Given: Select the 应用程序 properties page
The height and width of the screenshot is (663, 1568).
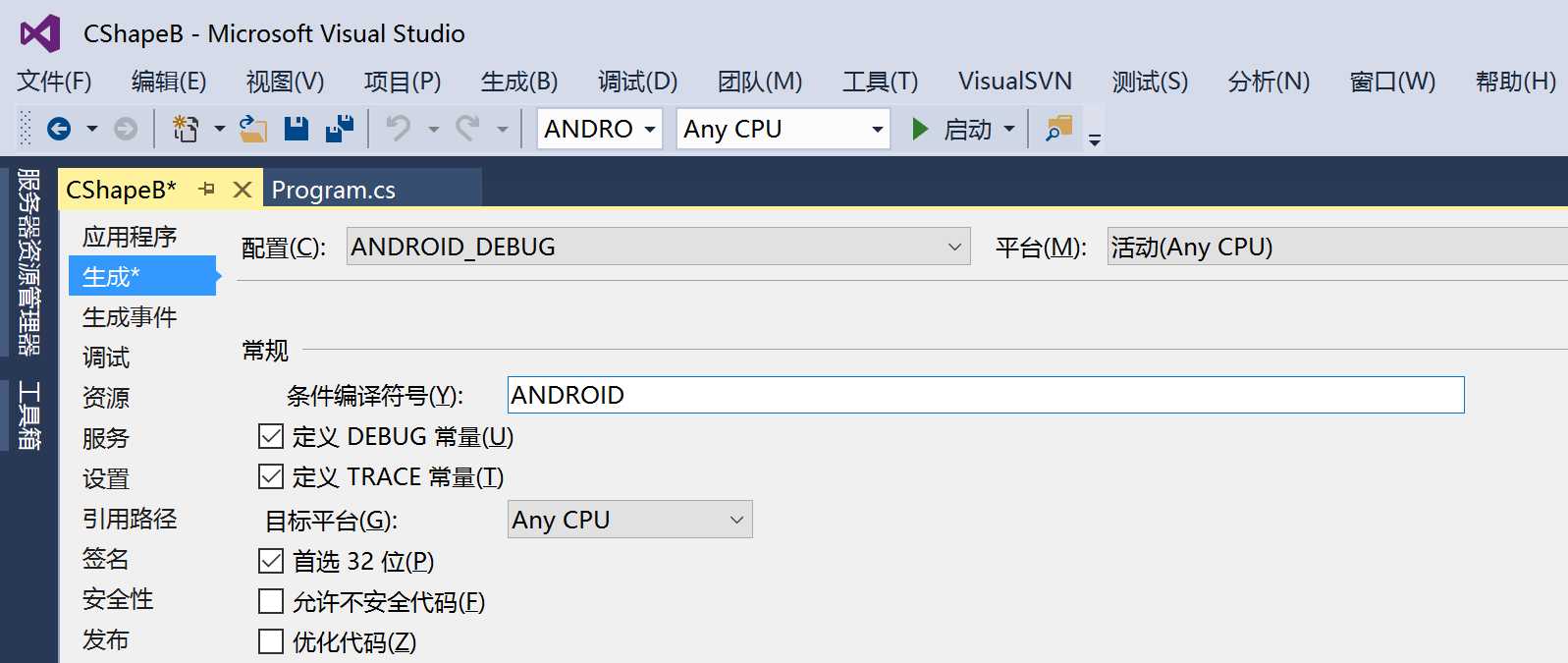Looking at the screenshot, I should tap(130, 237).
